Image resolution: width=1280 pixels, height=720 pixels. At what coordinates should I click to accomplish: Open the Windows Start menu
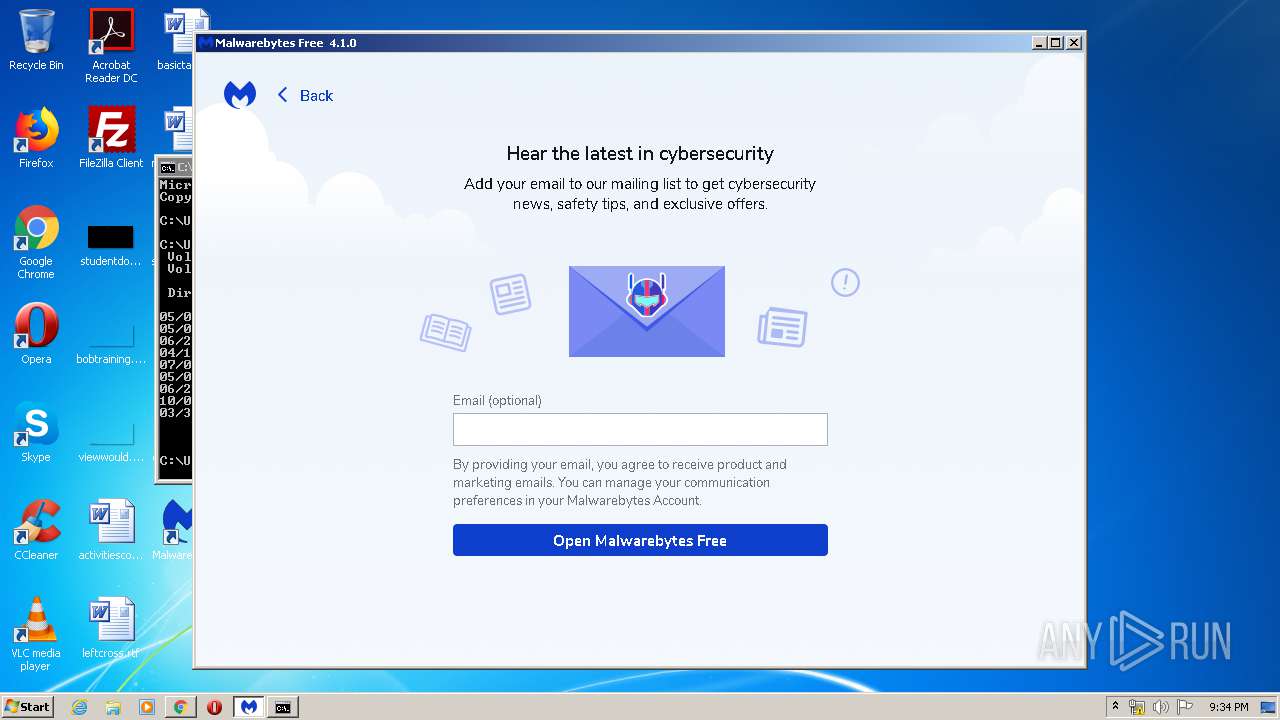click(x=28, y=707)
